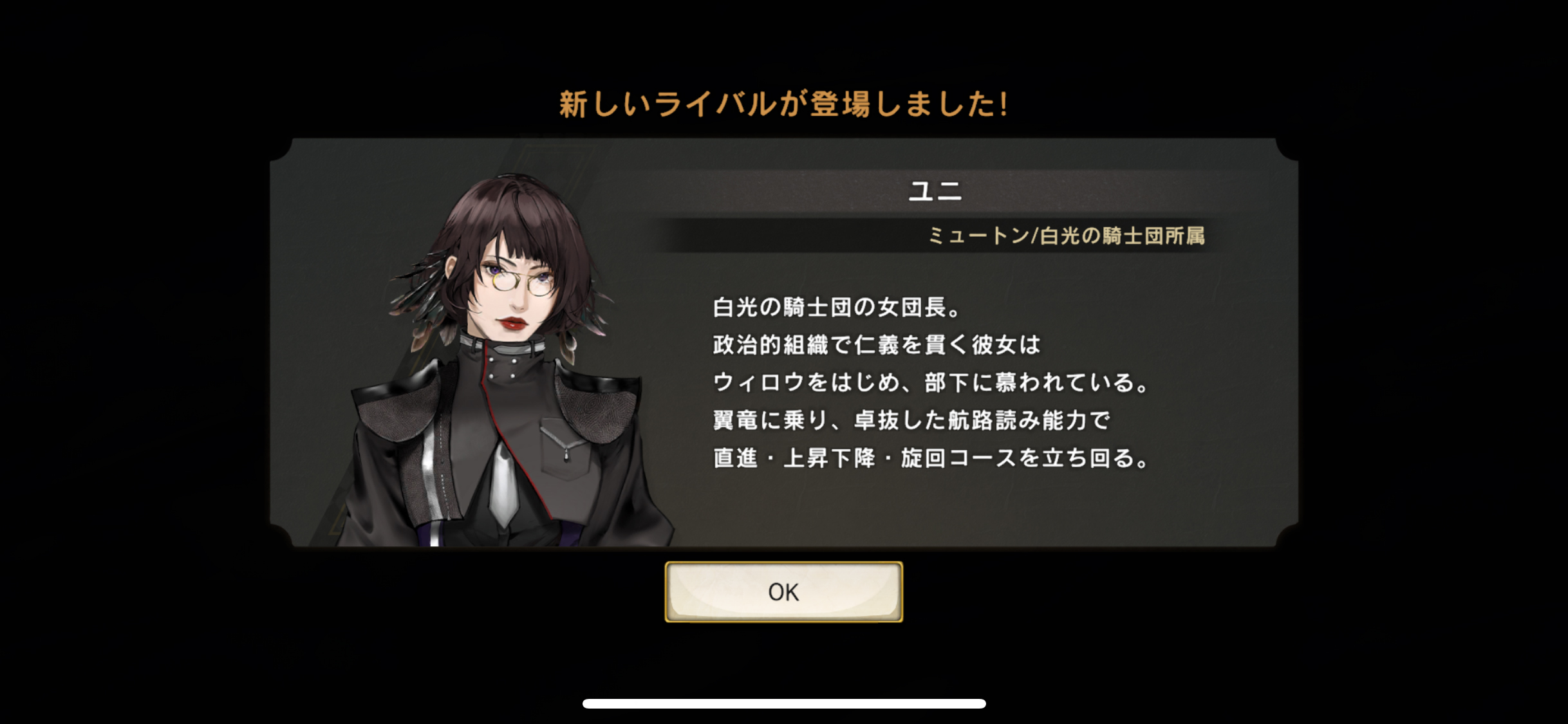Click the line 直進・上昇下降・旋回コースを立ち回る。
The width and height of the screenshot is (1568, 724).
[931, 458]
